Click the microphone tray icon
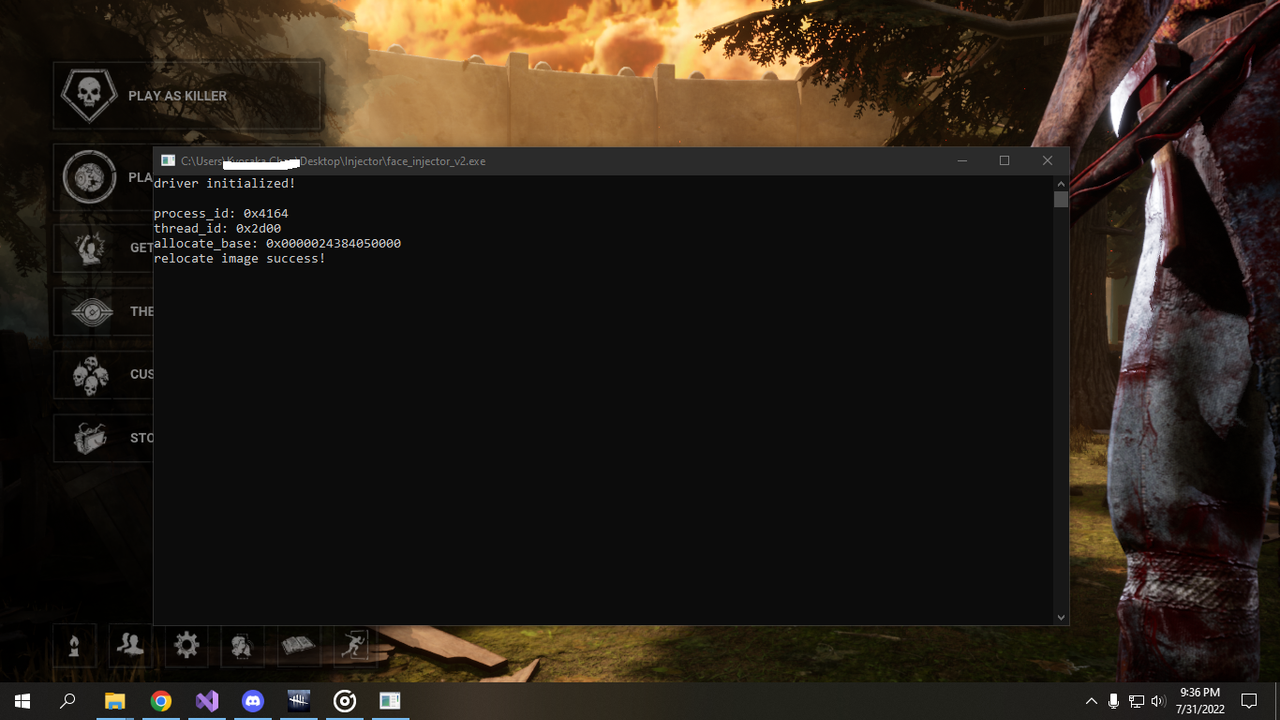The height and width of the screenshot is (720, 1280). point(1114,701)
